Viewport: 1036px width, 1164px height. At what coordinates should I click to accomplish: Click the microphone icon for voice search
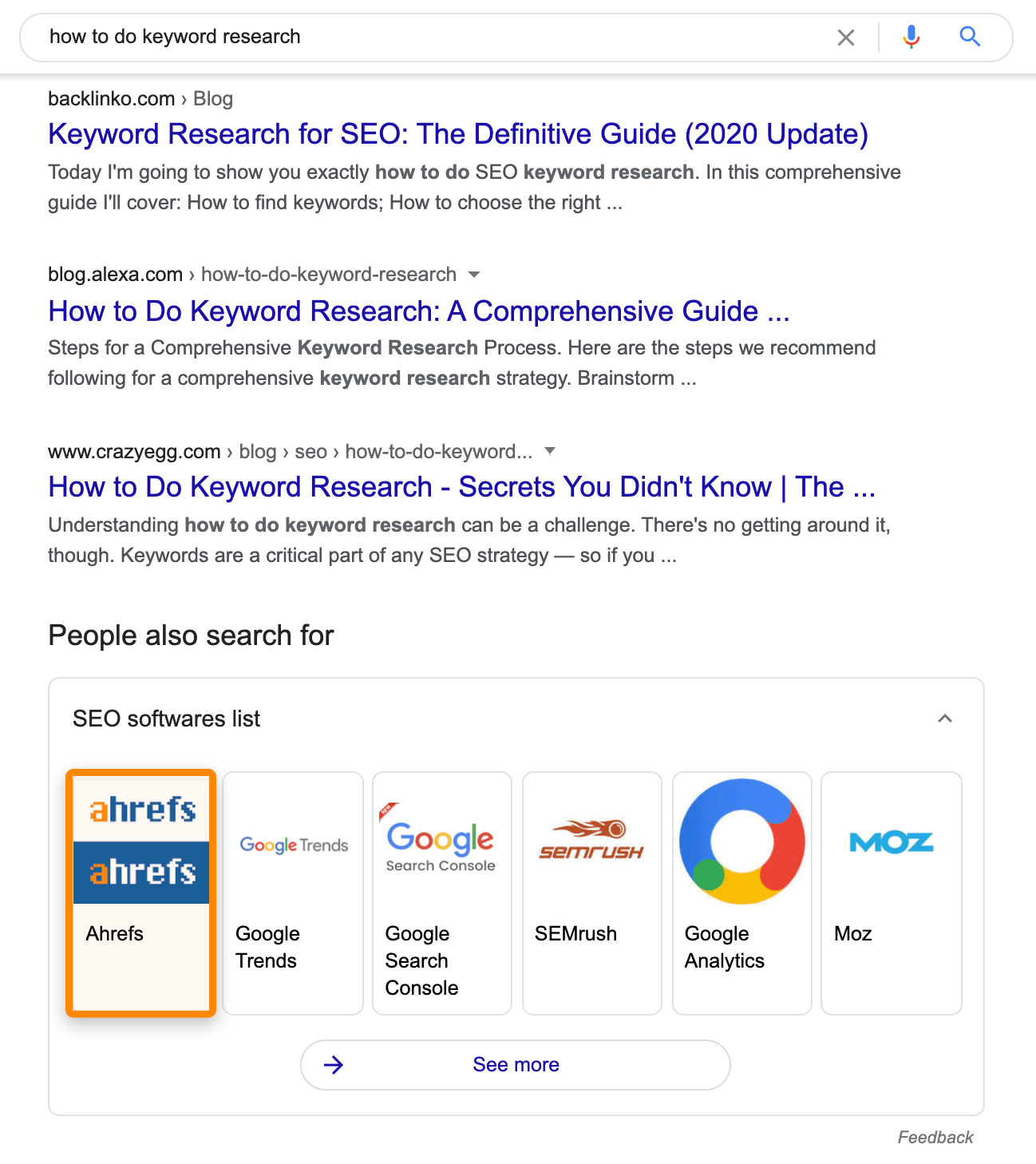[x=910, y=37]
